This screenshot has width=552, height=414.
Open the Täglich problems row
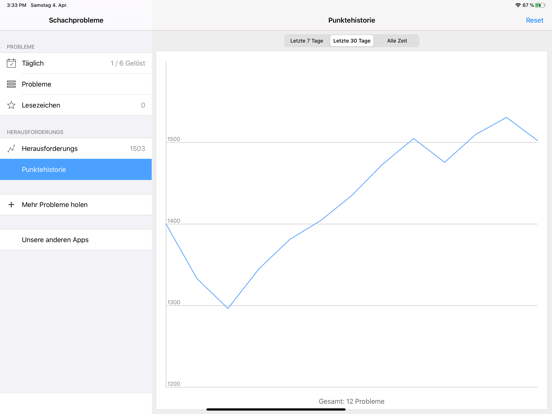tap(76, 63)
